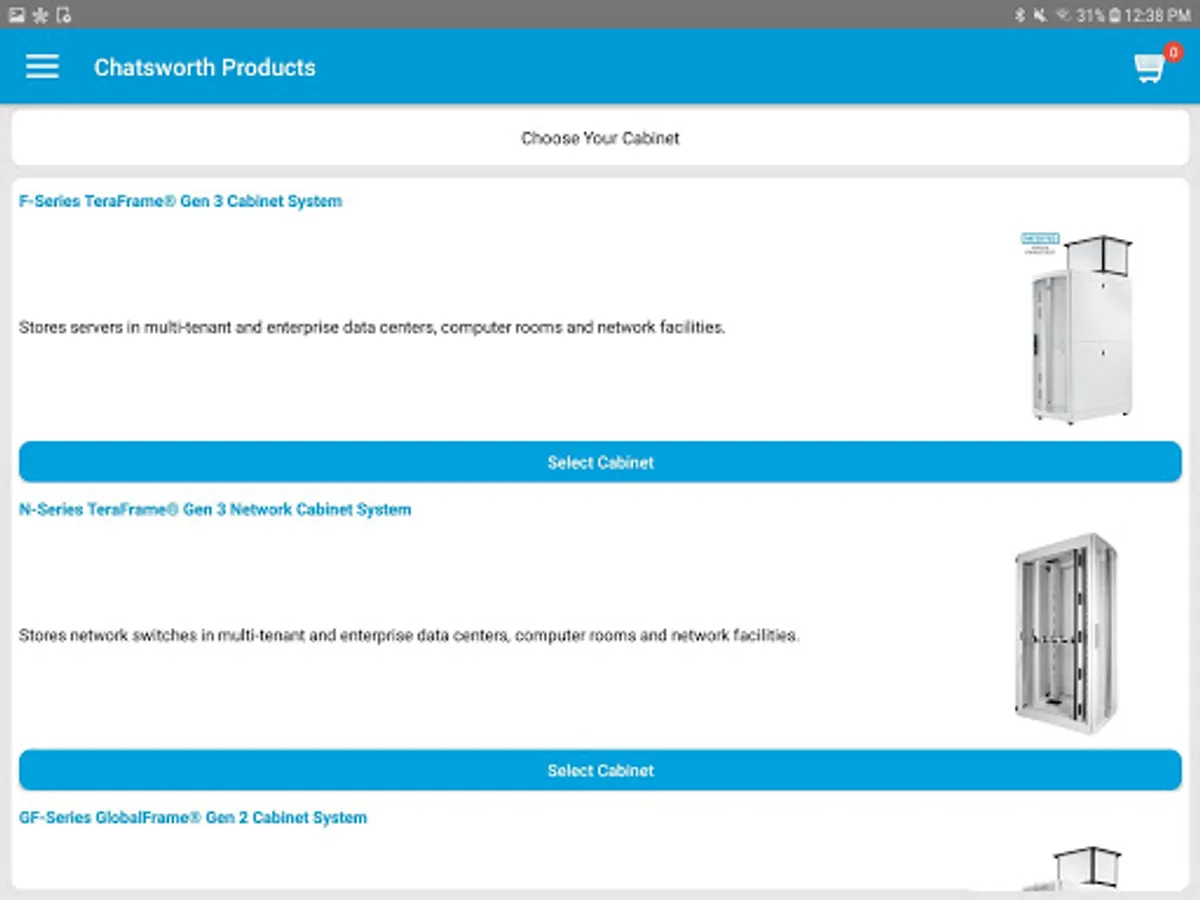The width and height of the screenshot is (1200, 900).
Task: Tap the battery status icon
Action: pos(1115,15)
